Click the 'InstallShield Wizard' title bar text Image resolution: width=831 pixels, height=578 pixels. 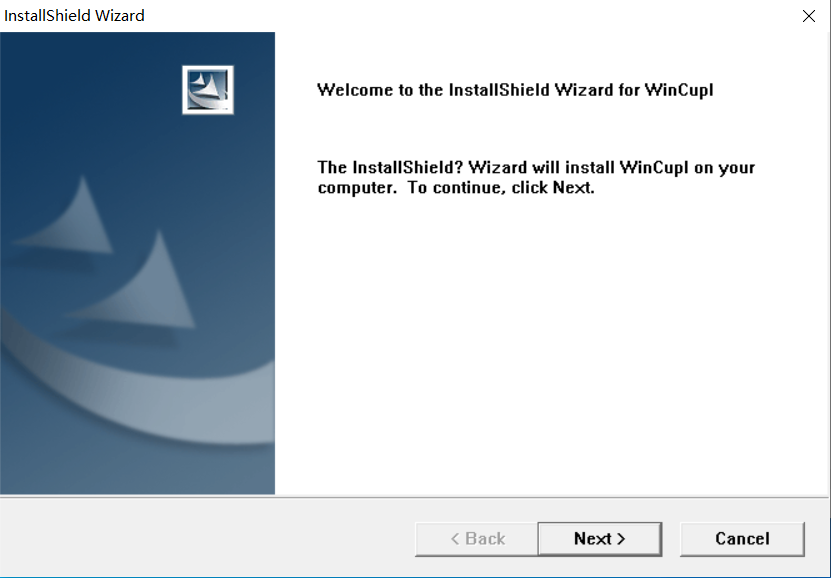pos(74,16)
